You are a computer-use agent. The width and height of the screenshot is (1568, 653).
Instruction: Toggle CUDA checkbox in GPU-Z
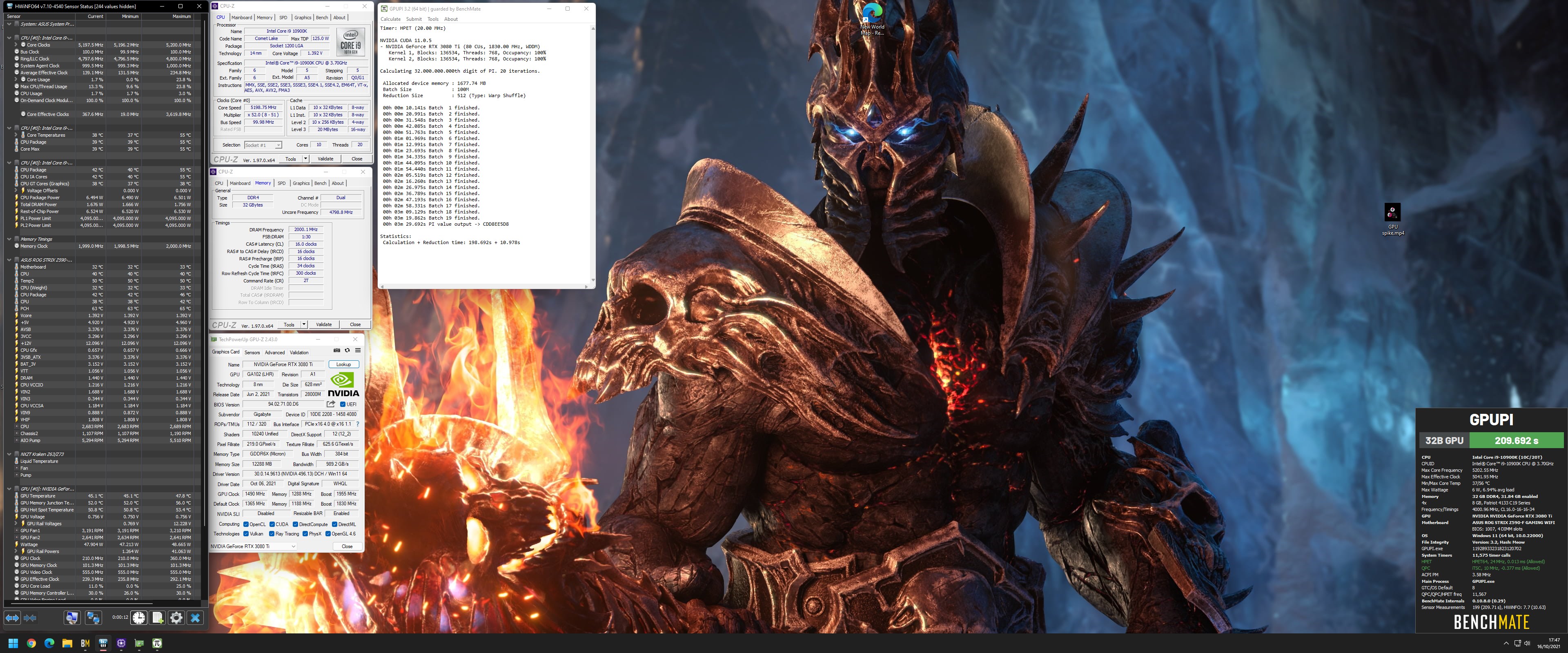click(x=272, y=524)
